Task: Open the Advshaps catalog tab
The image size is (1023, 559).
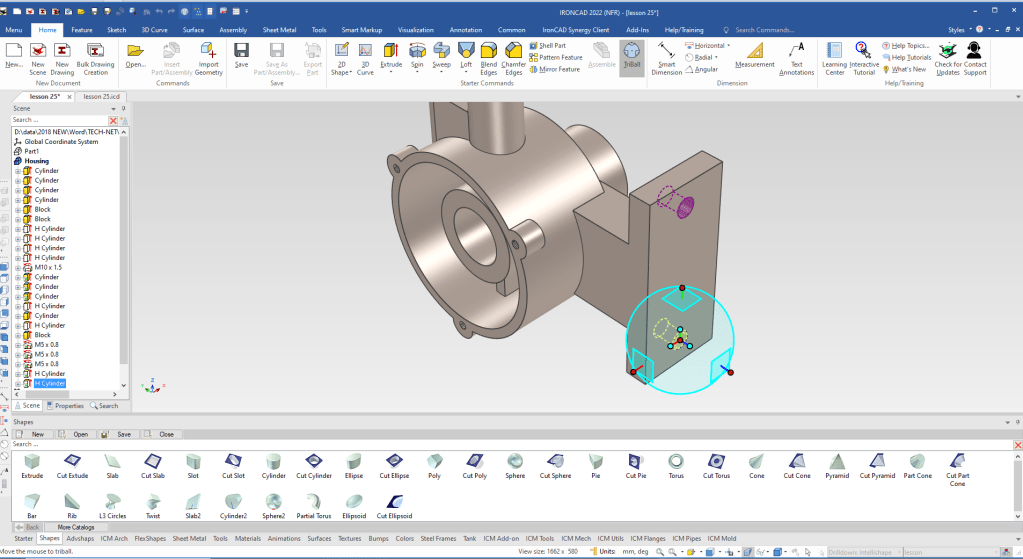Action: tap(80, 538)
